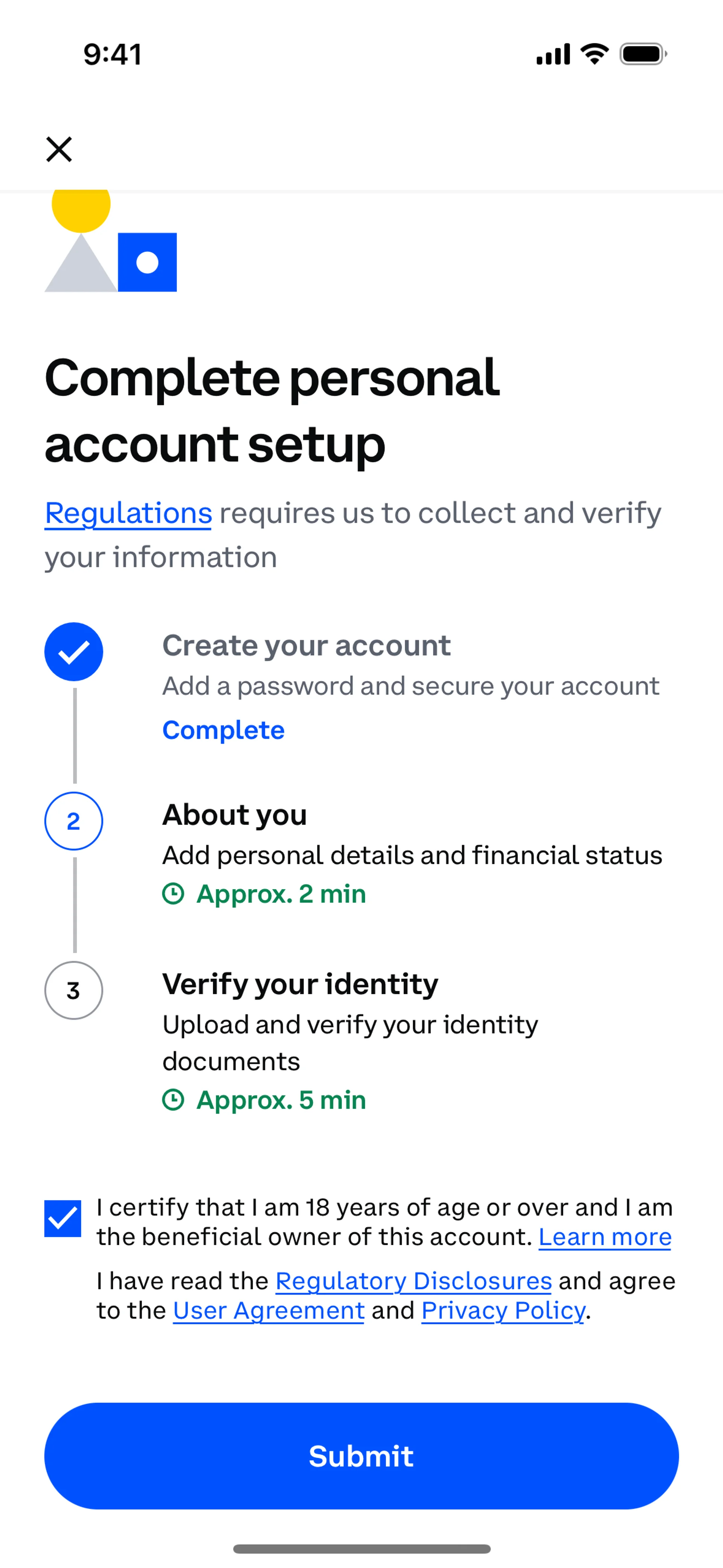Select the Verify your identity step
Viewport: 723px width, 1568px height.
[300, 984]
